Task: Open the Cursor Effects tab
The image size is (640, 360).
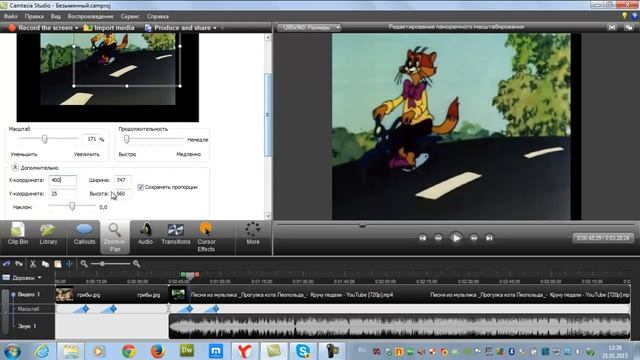Action: coord(206,237)
